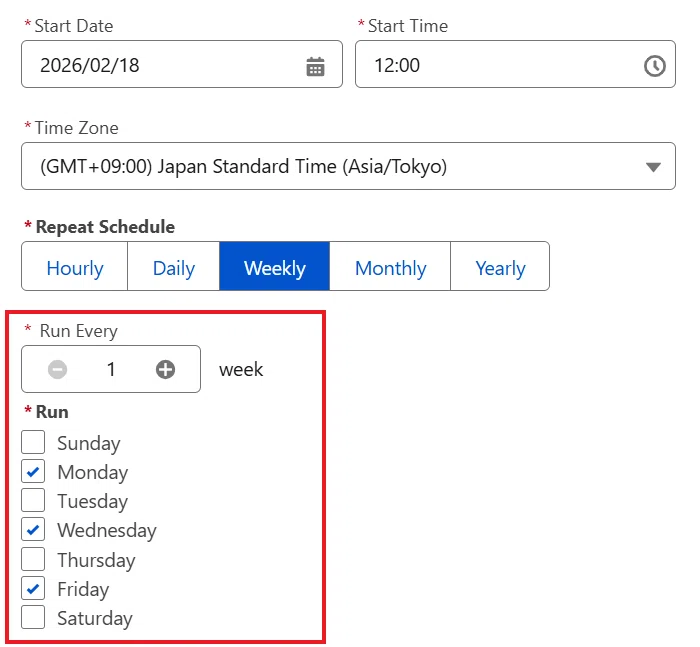Image resolution: width=700 pixels, height=647 pixels.
Task: Click the Run Every number value 1
Action: 111,369
